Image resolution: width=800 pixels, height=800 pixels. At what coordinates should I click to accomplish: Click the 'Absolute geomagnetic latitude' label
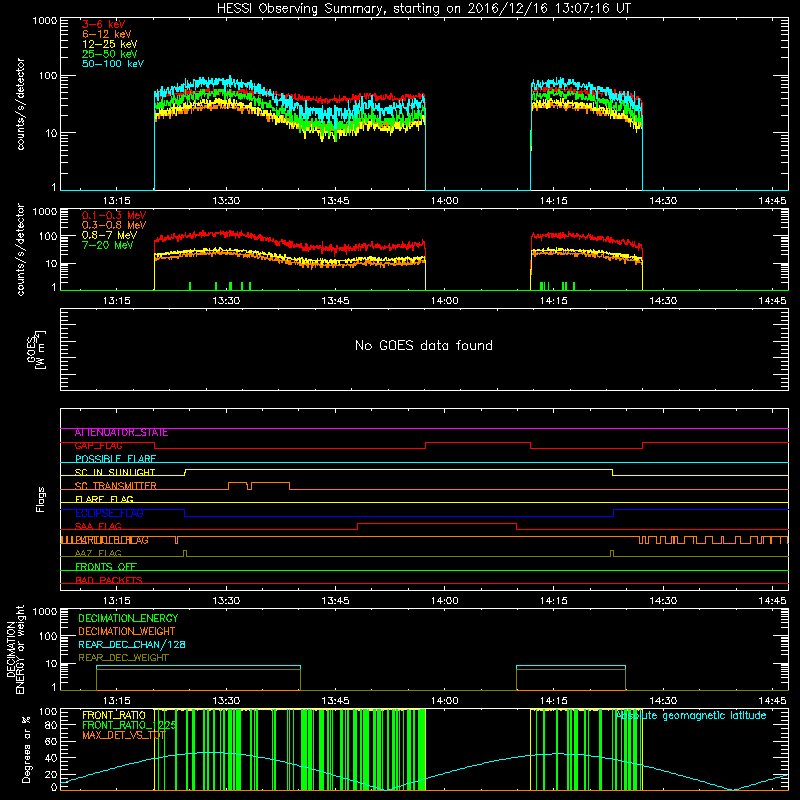click(x=691, y=716)
